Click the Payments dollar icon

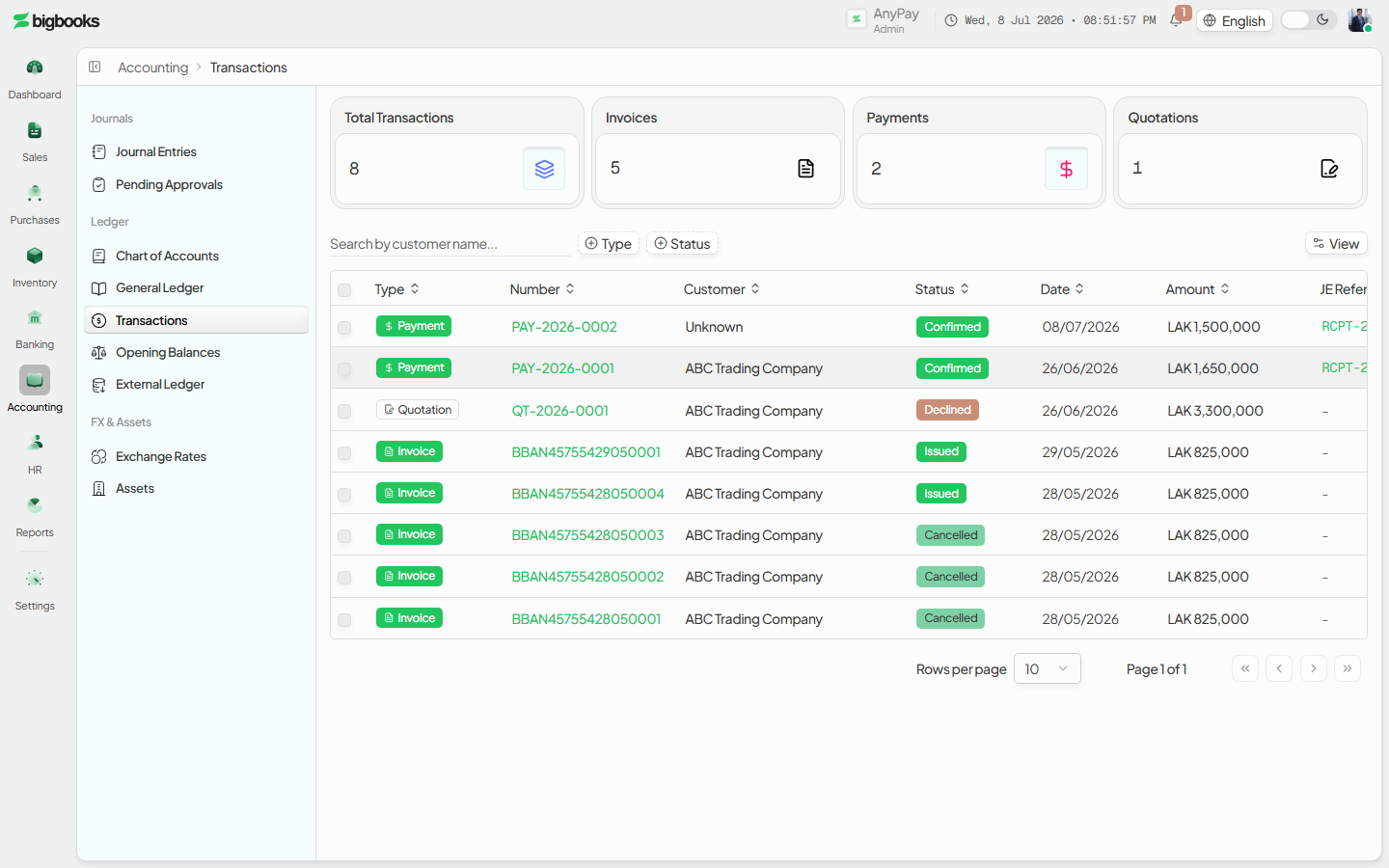1066,169
